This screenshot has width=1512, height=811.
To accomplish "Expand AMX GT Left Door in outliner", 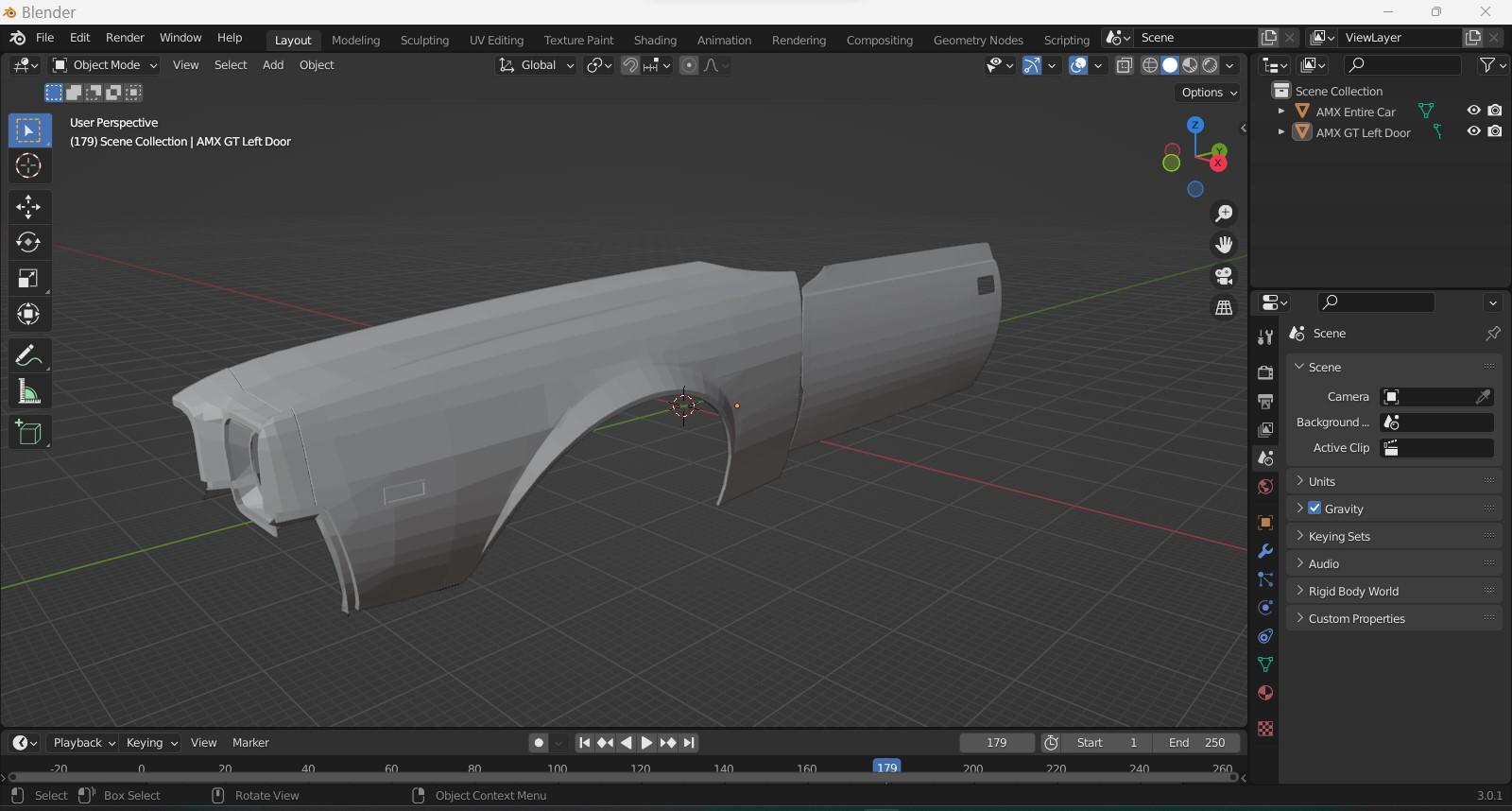I will coord(1281,132).
